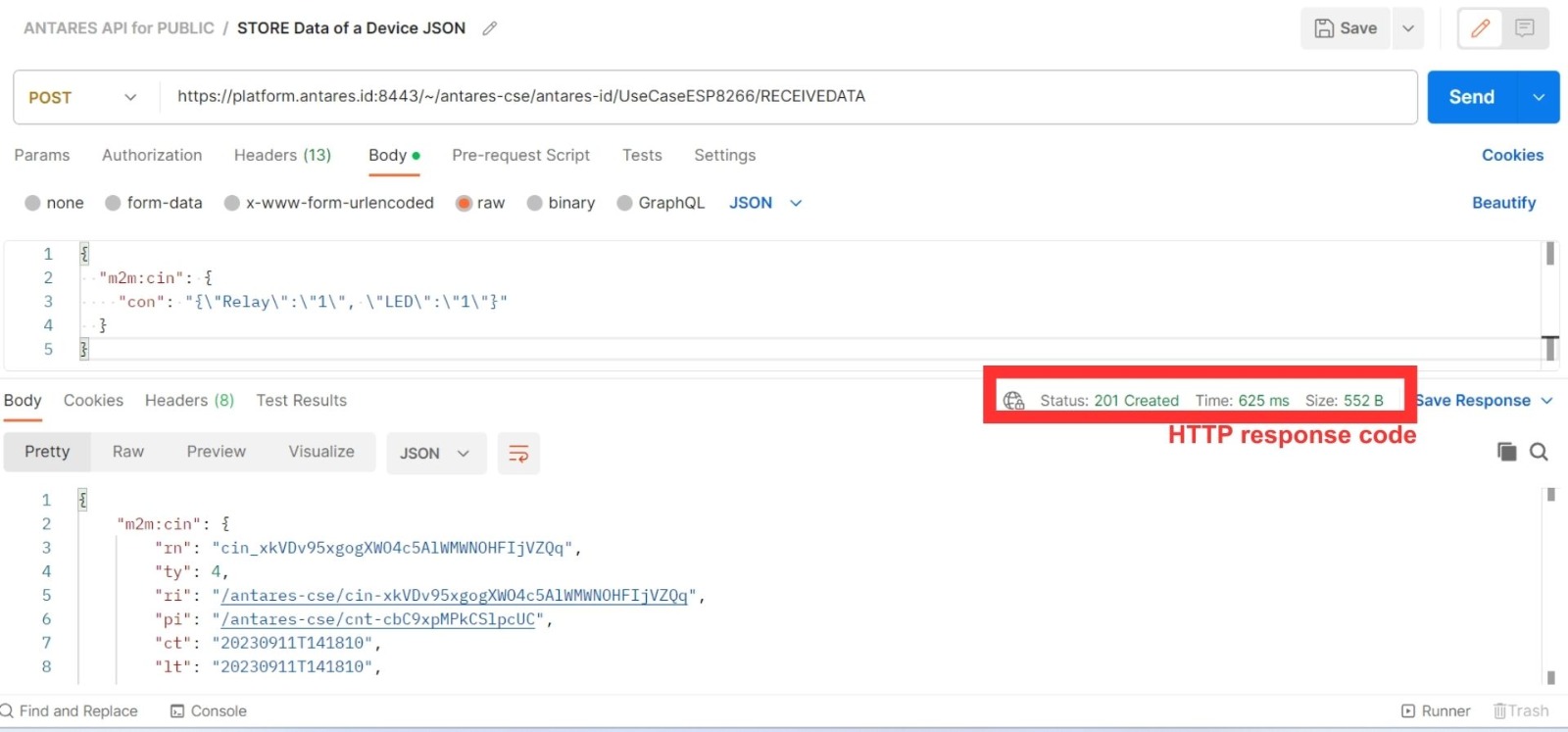Viewport: 1568px width, 732px height.
Task: Open the response JSON format dropdown
Action: 436,454
